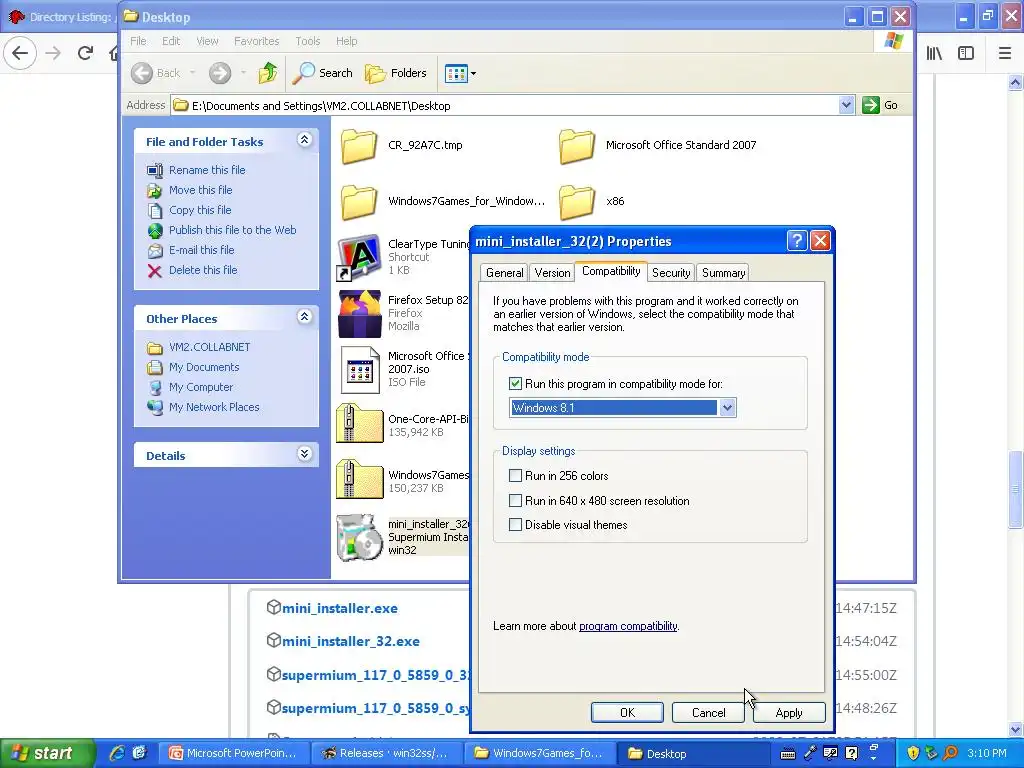Collapse the Other Places panel
Viewport: 1024px width, 768px height.
tap(304, 317)
